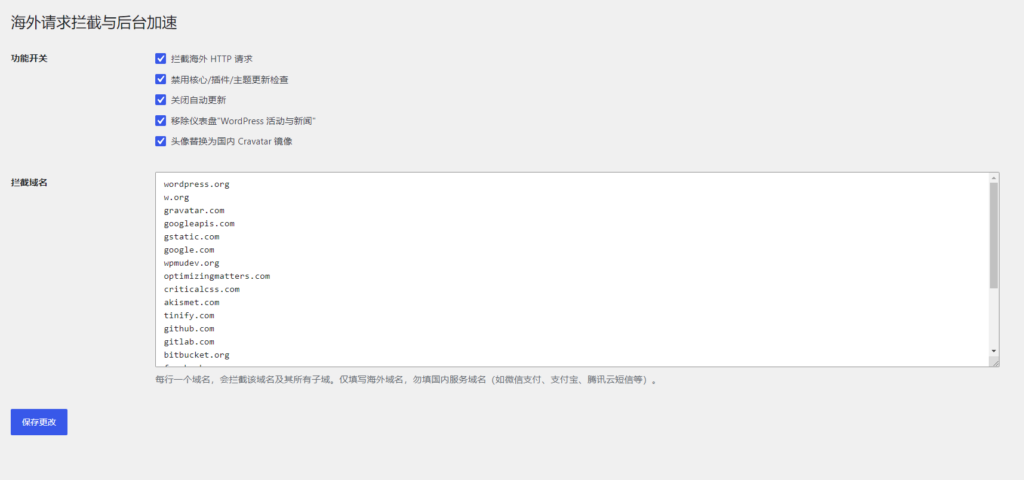1024x480 pixels.
Task: Click the wordpress.org line in textarea
Action: (x=197, y=184)
